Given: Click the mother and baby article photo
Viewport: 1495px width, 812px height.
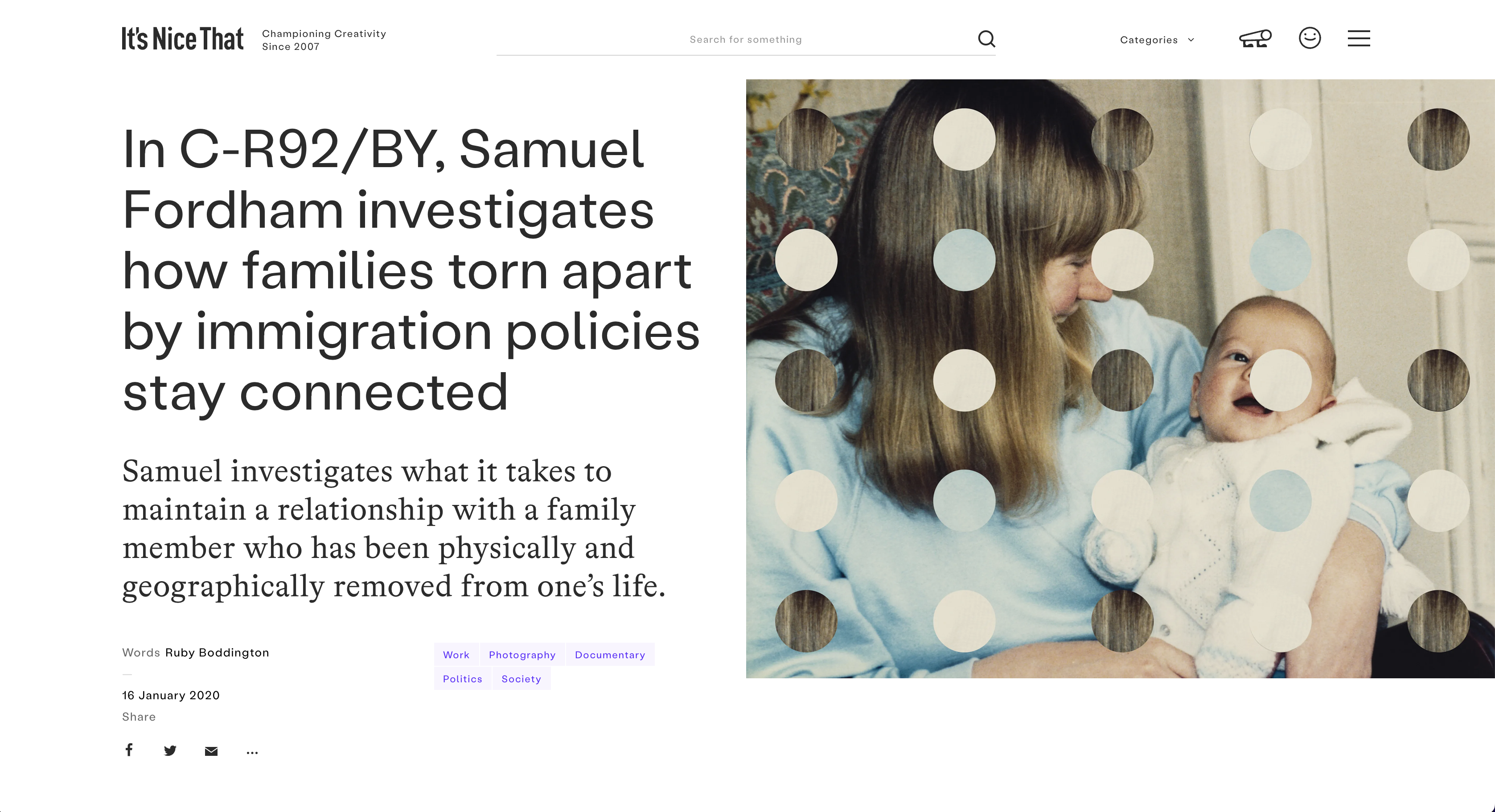Looking at the screenshot, I should [x=1120, y=378].
